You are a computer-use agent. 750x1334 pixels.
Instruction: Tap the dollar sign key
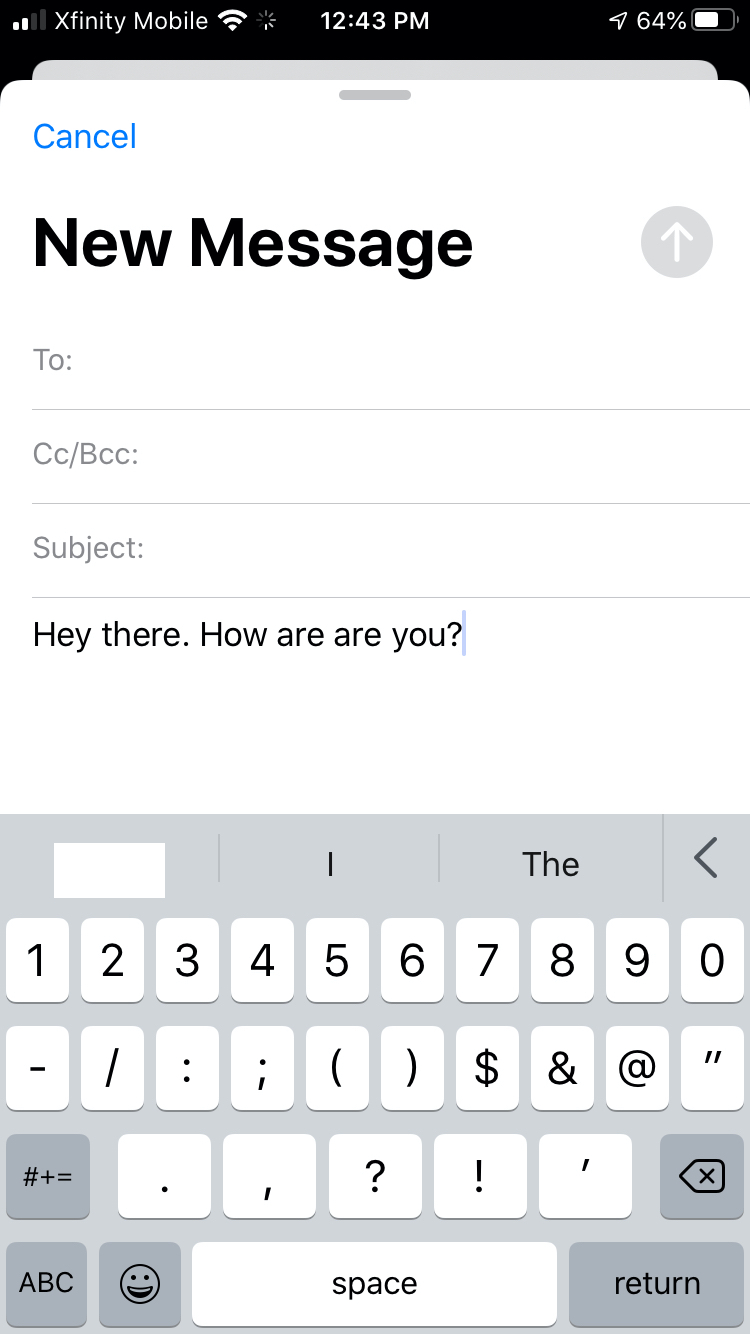[x=487, y=1068]
